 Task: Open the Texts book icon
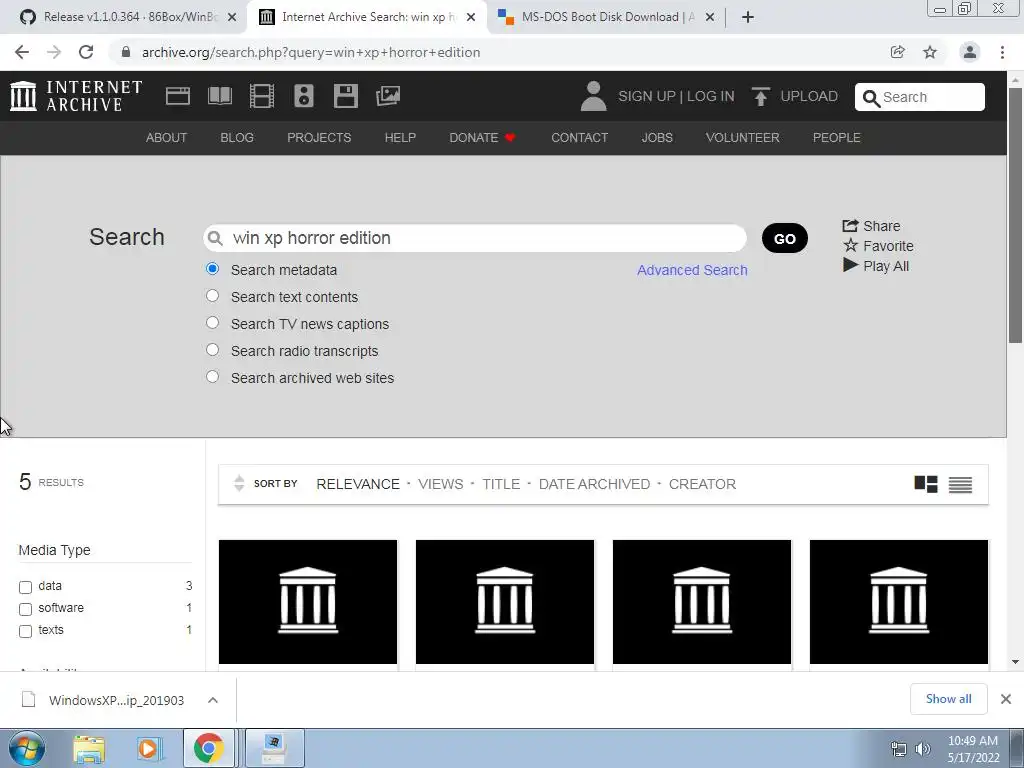click(x=219, y=96)
